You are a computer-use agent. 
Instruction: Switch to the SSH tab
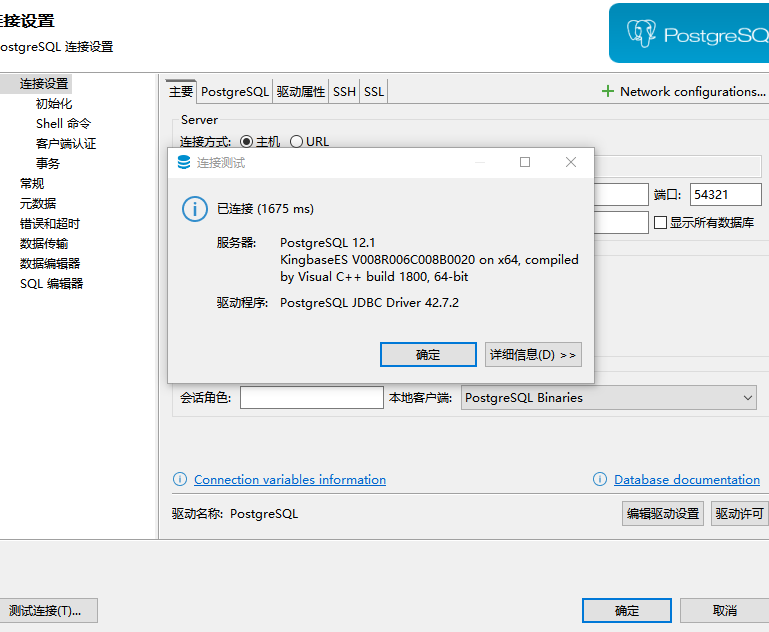coord(344,92)
